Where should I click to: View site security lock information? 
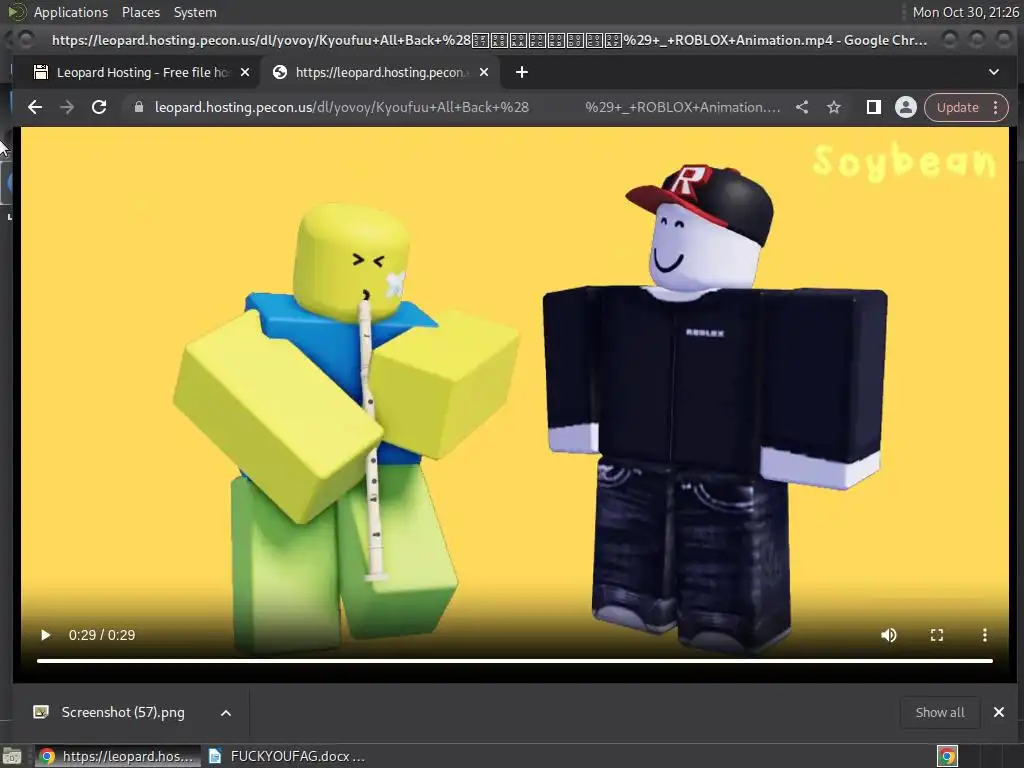point(138,107)
